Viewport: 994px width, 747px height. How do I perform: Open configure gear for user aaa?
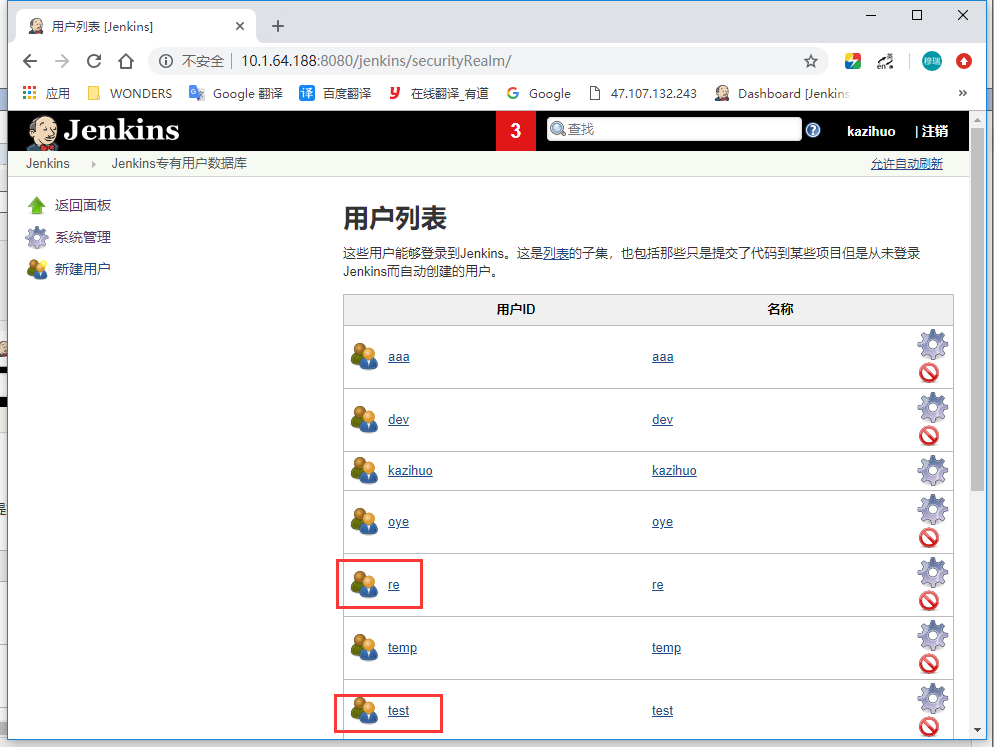tap(932, 344)
